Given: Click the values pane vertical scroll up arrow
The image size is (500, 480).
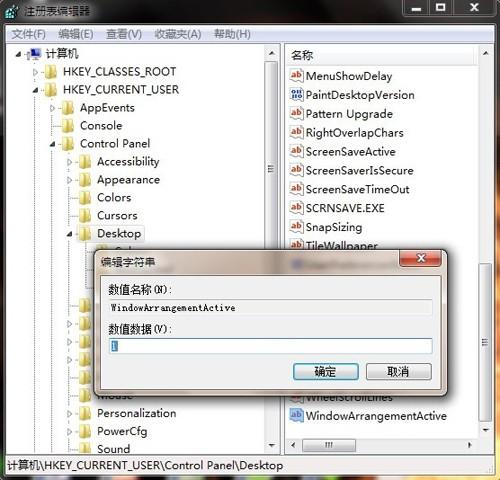Looking at the screenshot, I should pos(485,53).
